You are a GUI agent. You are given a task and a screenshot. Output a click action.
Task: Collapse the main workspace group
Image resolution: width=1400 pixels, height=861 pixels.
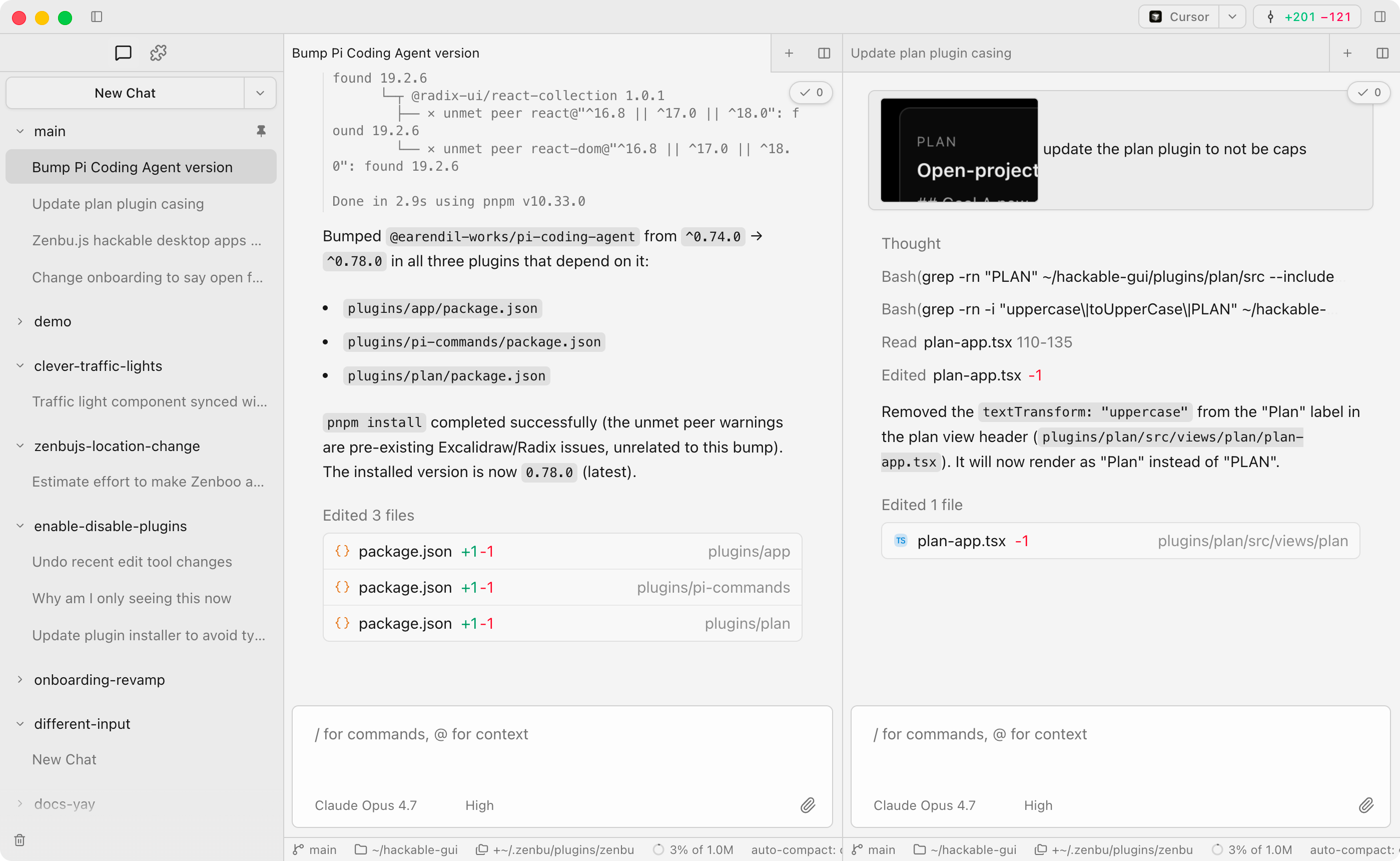pos(20,131)
